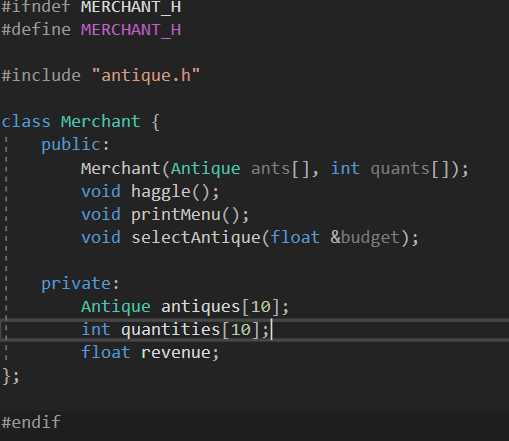Click the 'Merchant' constructor name
This screenshot has height=441, width=509.
(121, 168)
